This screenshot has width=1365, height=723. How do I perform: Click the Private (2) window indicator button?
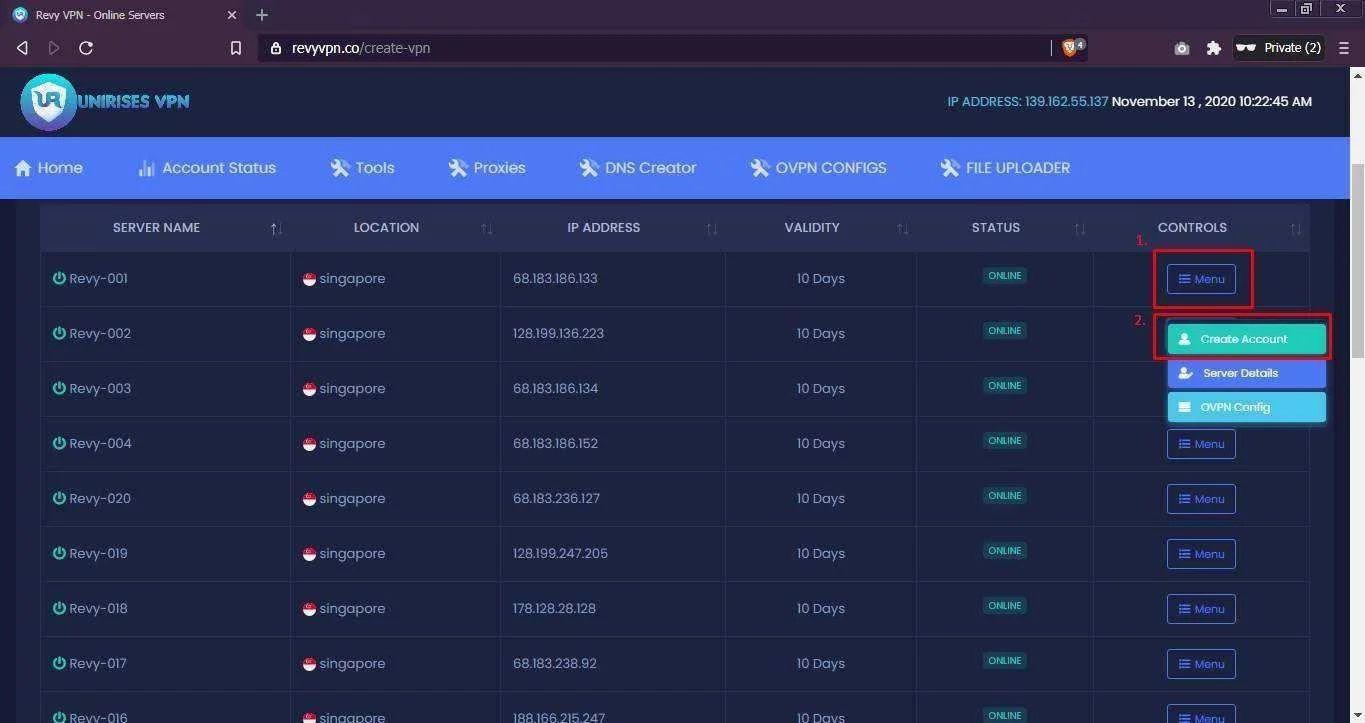coord(1279,48)
